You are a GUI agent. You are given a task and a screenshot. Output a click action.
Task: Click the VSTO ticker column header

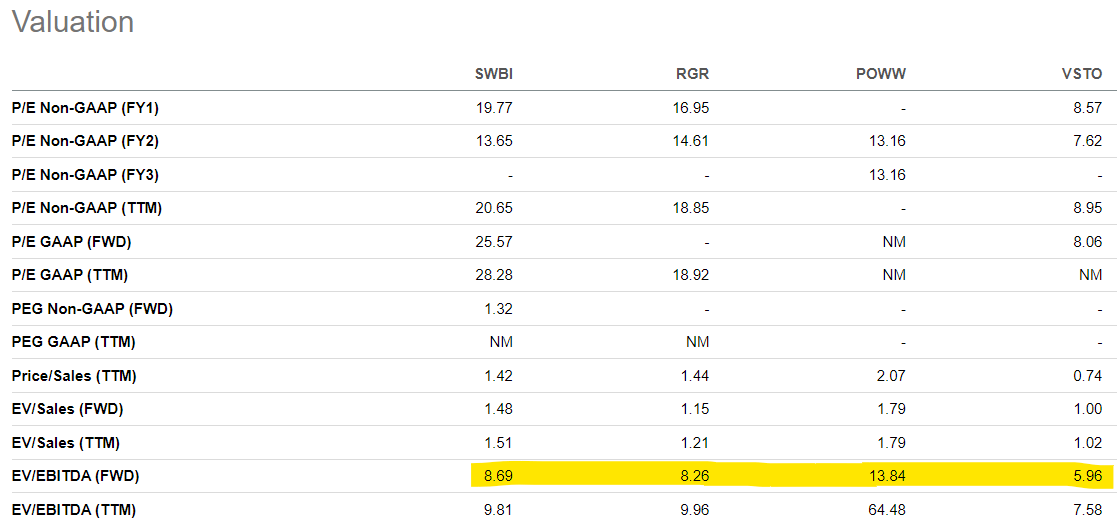1081,74
